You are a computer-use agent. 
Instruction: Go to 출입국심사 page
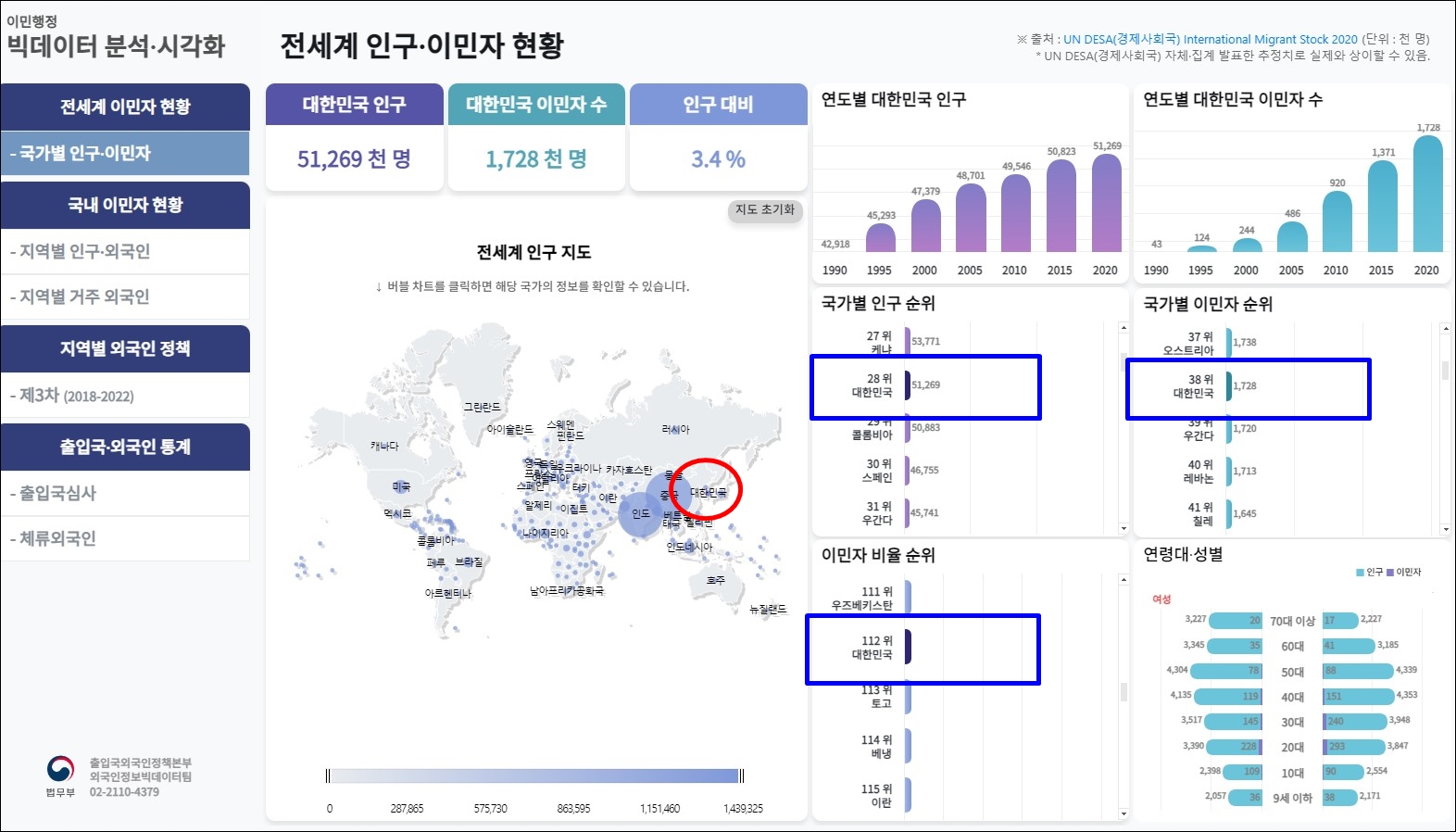[x=125, y=493]
